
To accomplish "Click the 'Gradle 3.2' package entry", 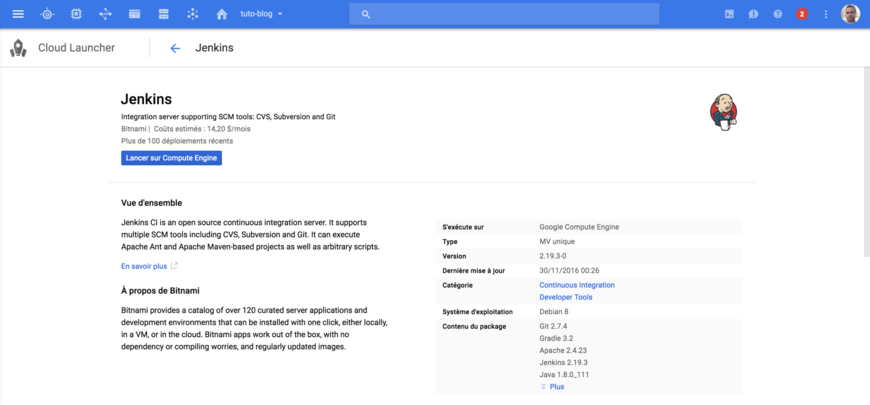I will (x=558, y=338).
